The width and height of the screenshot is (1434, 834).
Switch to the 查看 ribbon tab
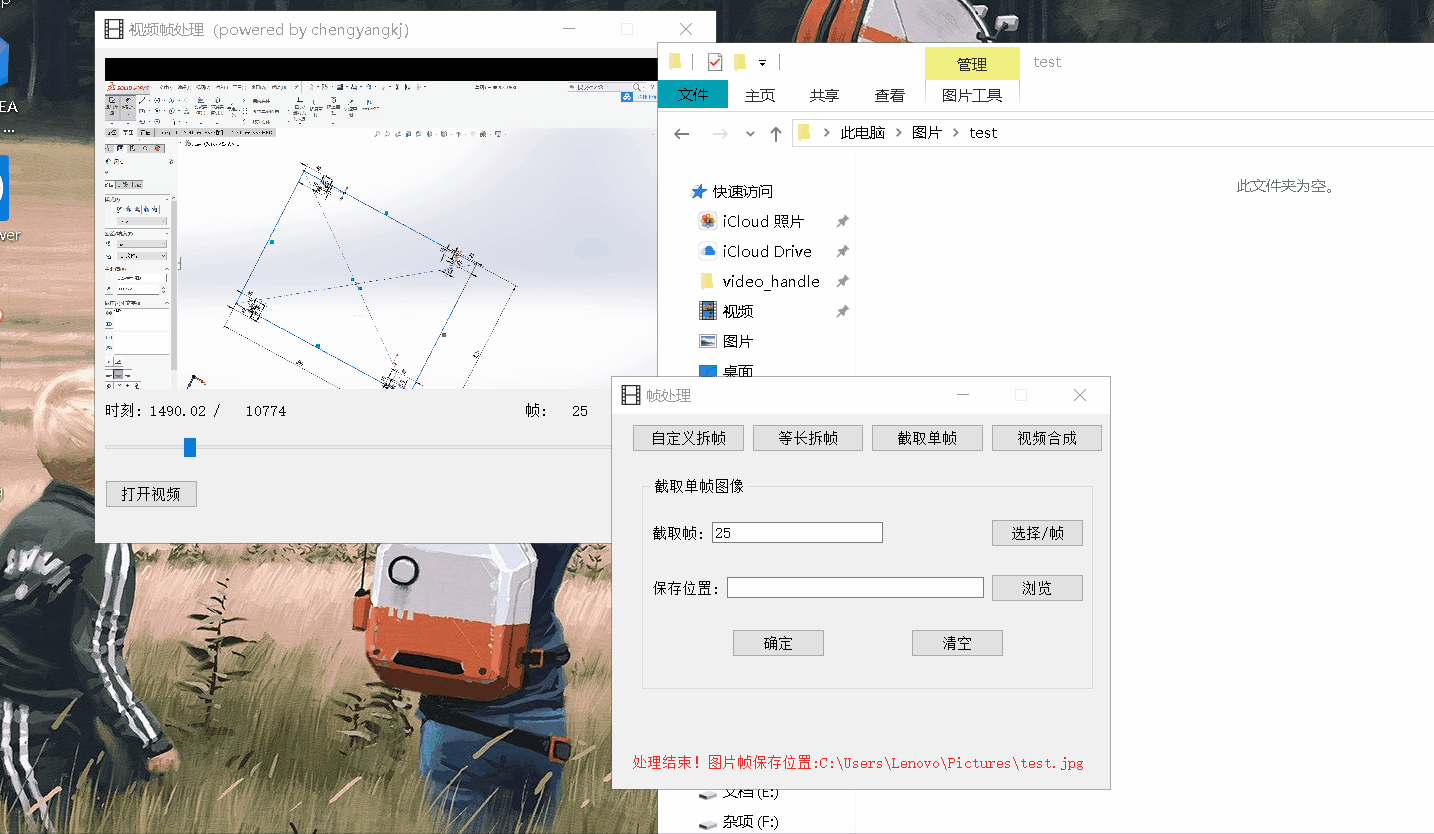[x=889, y=95]
